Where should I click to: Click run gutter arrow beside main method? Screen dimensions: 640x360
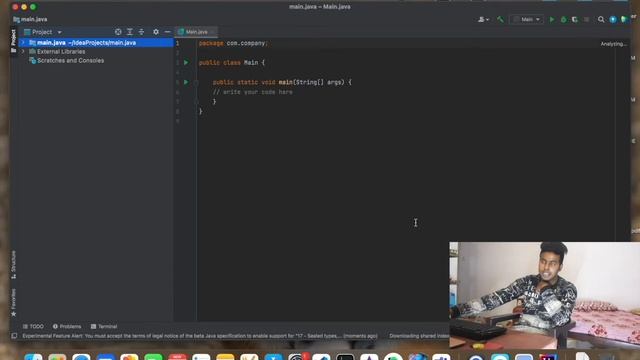click(186, 82)
